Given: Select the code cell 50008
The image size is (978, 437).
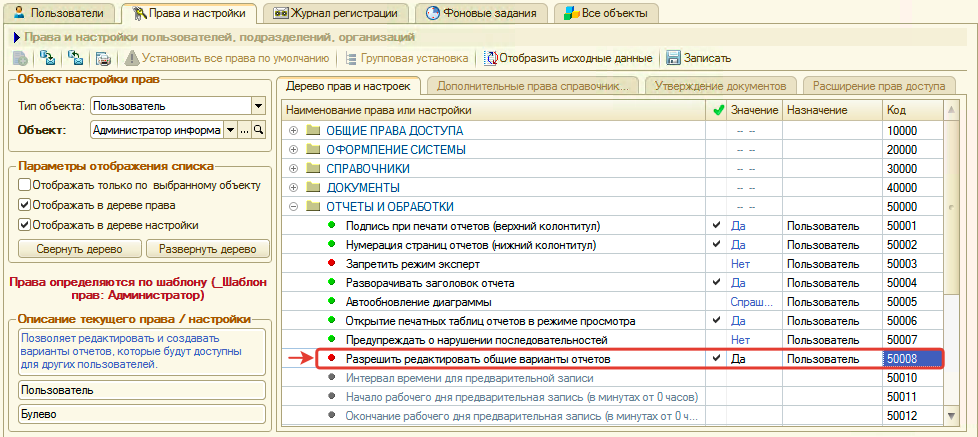Looking at the screenshot, I should [911, 359].
